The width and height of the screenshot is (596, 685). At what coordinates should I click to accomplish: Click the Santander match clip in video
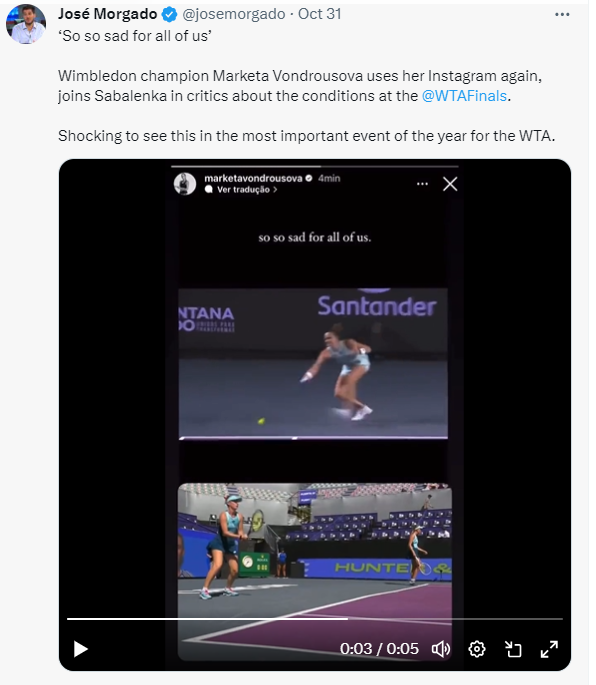pos(313,363)
